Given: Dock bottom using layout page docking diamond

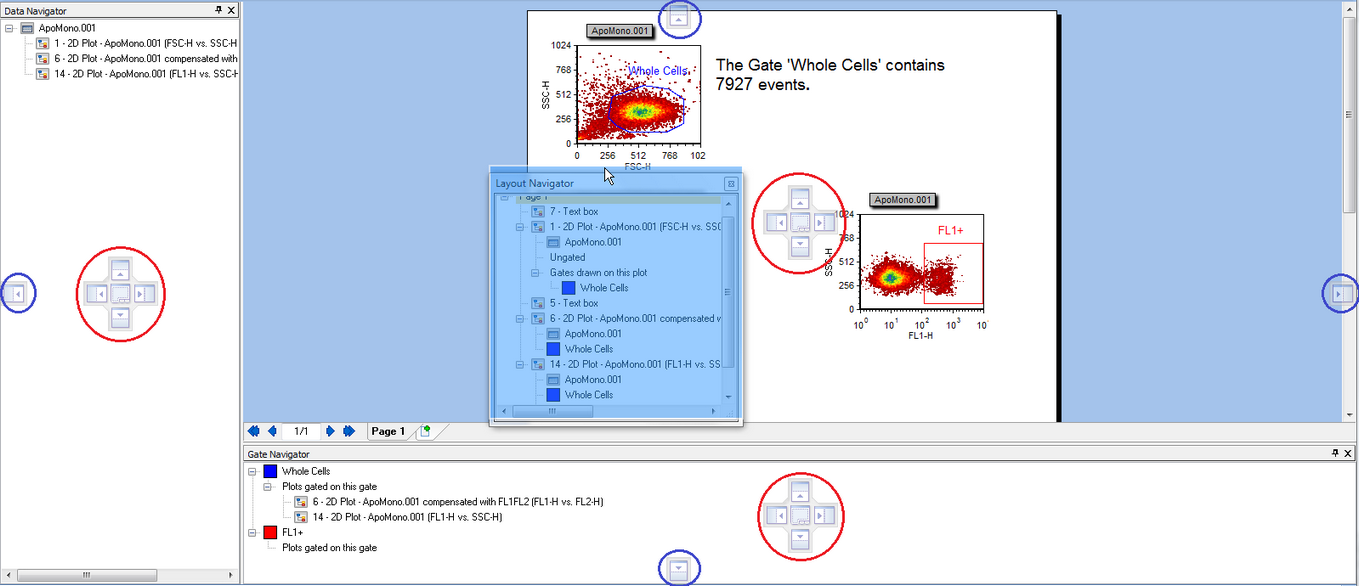Looking at the screenshot, I should [x=799, y=246].
